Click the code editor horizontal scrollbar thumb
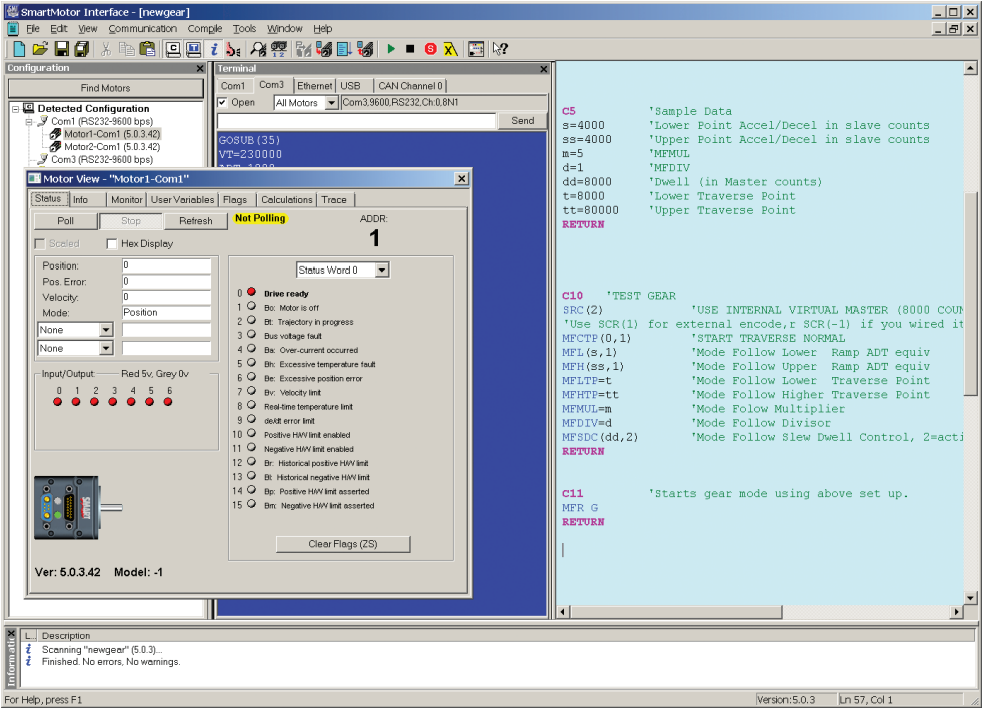The image size is (982, 709). [x=676, y=611]
